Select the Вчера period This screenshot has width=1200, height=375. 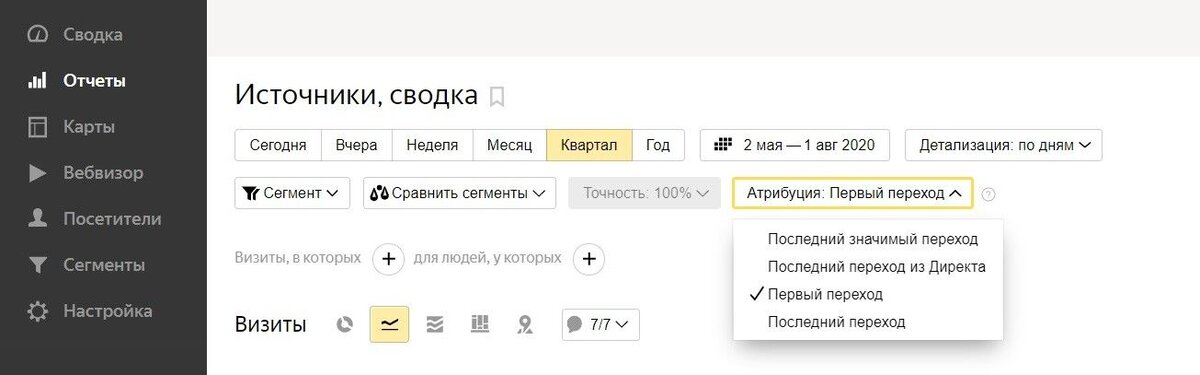pyautogui.click(x=356, y=145)
